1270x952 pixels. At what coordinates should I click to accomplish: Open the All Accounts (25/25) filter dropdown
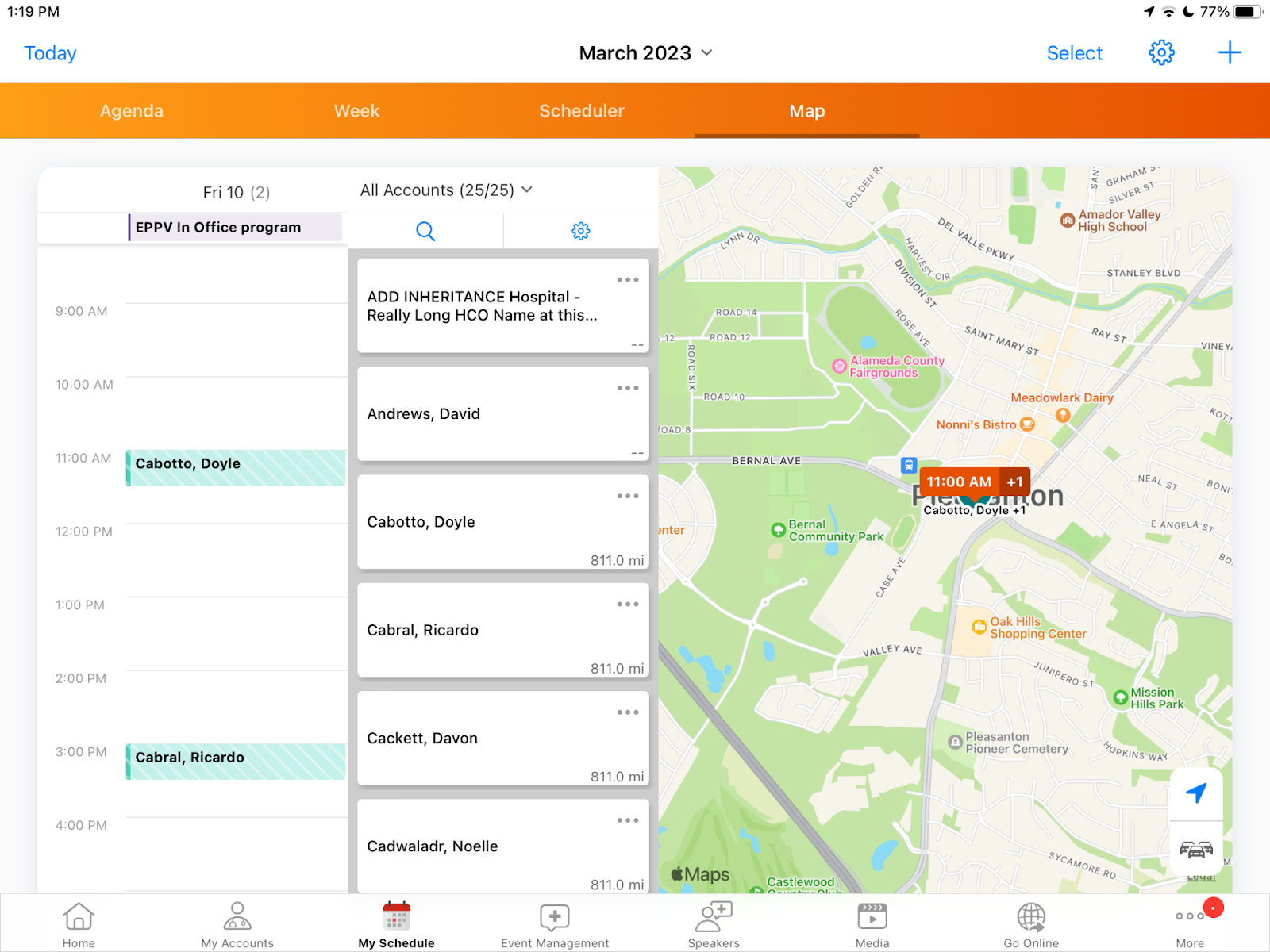coord(446,190)
